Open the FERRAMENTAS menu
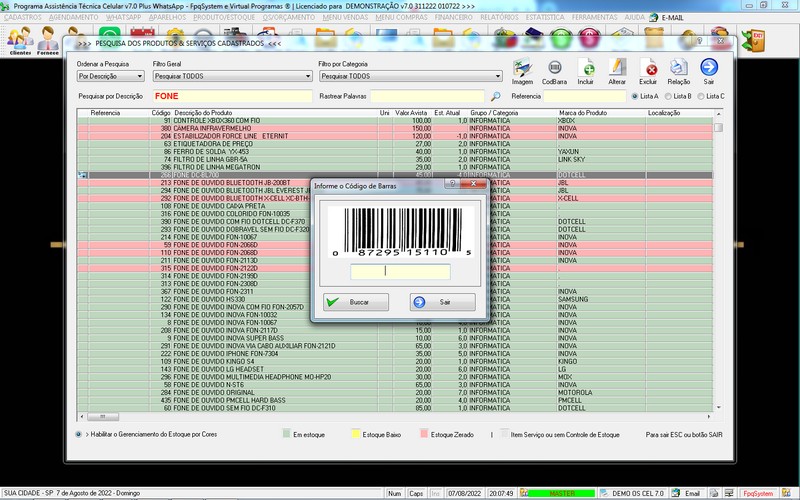The height and width of the screenshot is (500, 800). (x=594, y=17)
